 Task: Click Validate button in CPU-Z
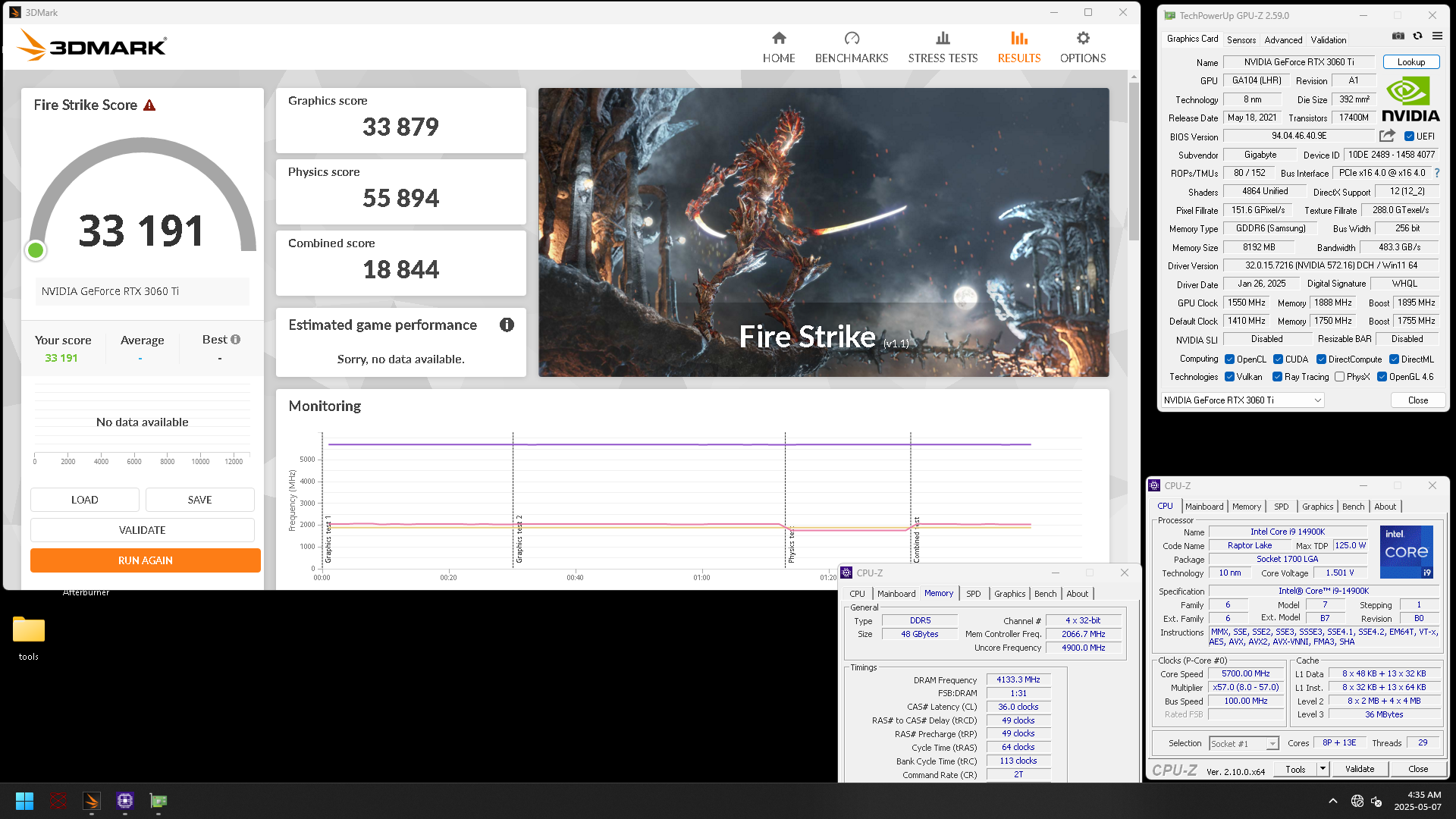pos(1360,769)
